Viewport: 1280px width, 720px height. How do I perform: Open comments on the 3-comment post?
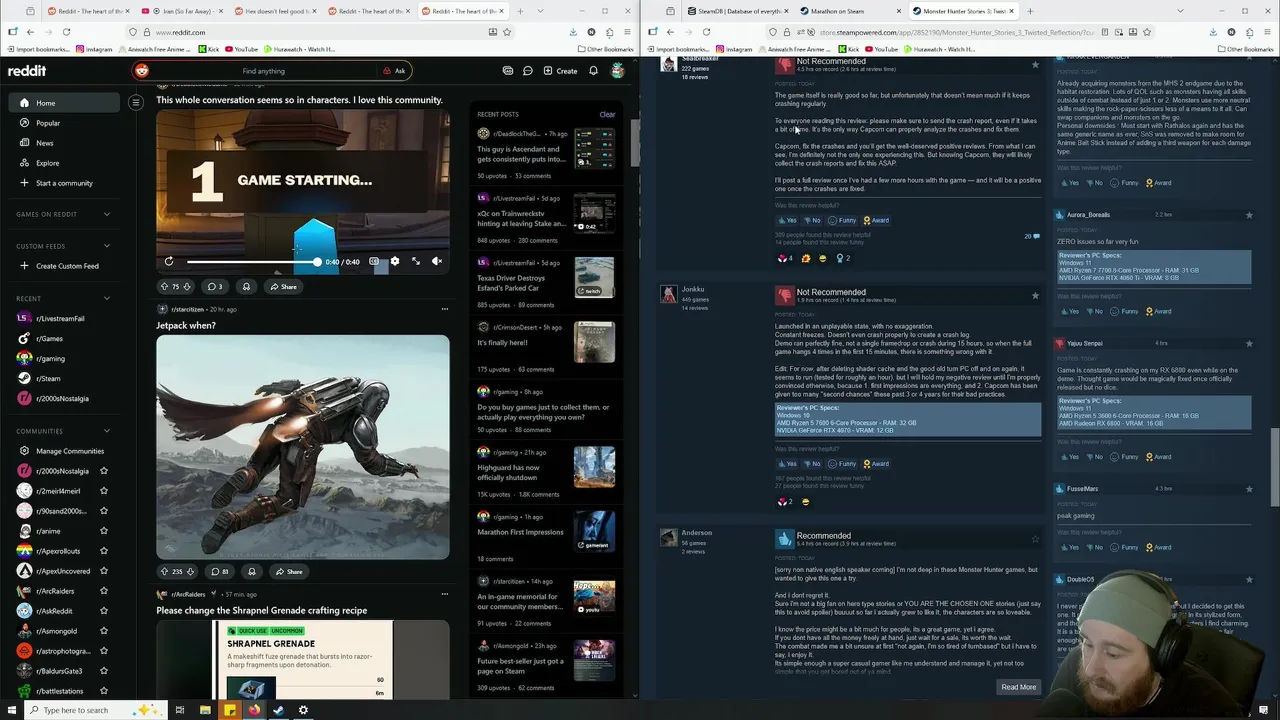[215, 287]
